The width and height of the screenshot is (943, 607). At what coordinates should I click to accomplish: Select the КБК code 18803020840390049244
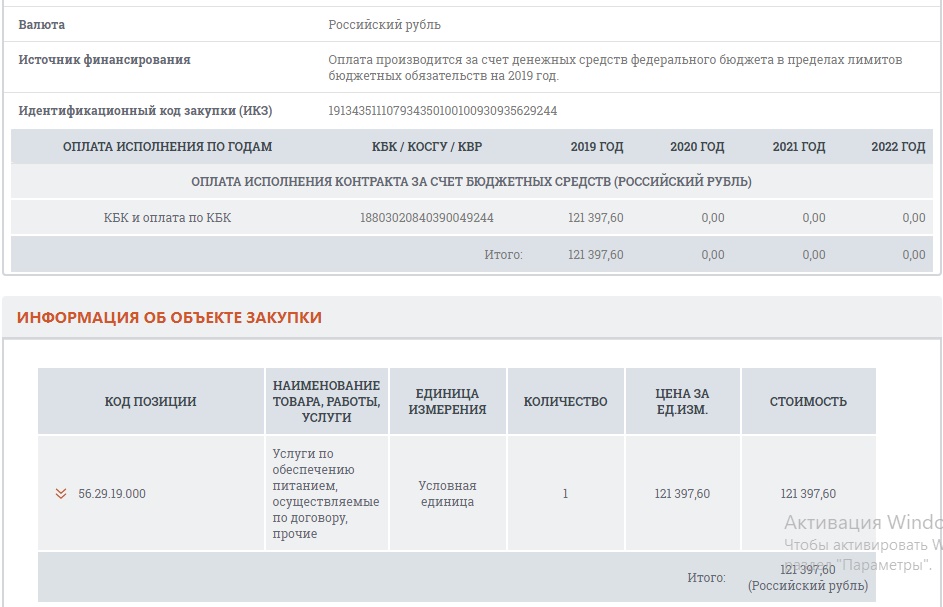427,218
